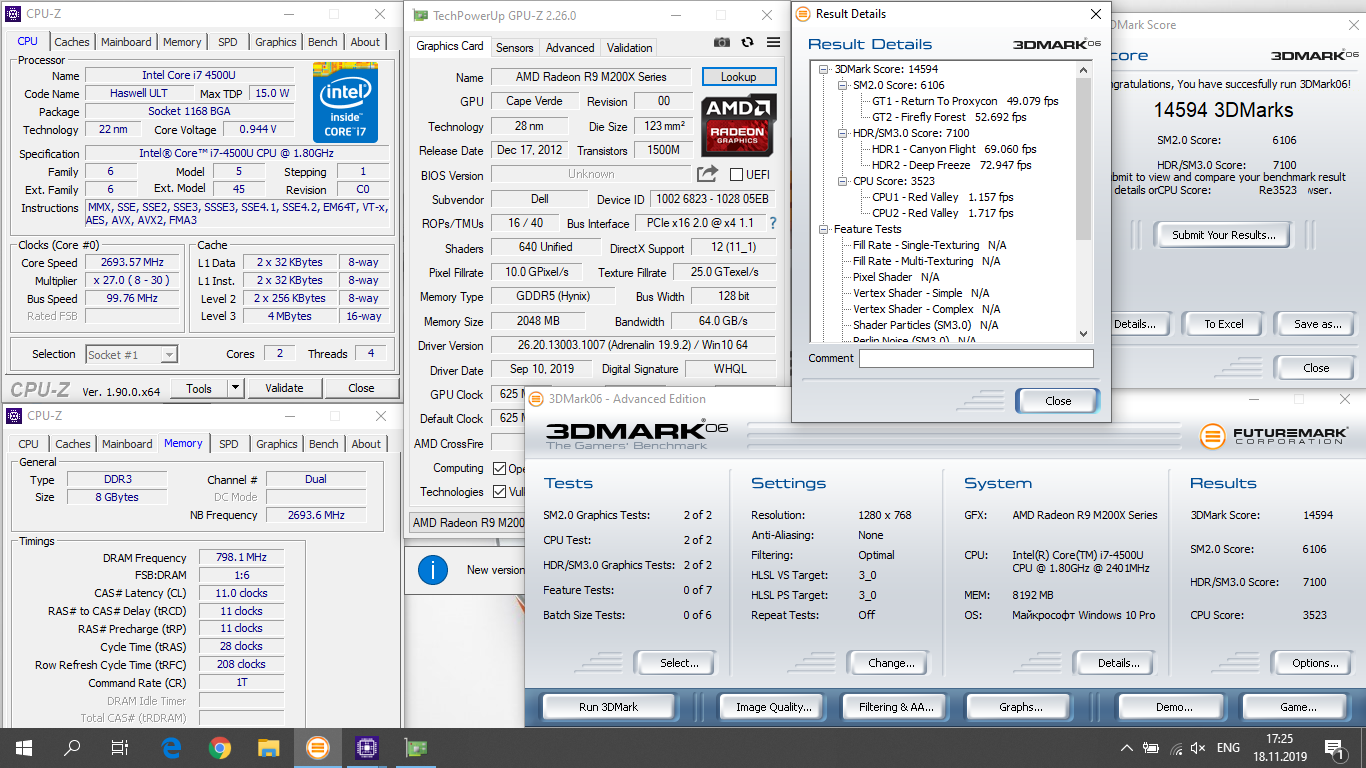Open the network tray icon
The image size is (1366, 768).
coord(1175,748)
